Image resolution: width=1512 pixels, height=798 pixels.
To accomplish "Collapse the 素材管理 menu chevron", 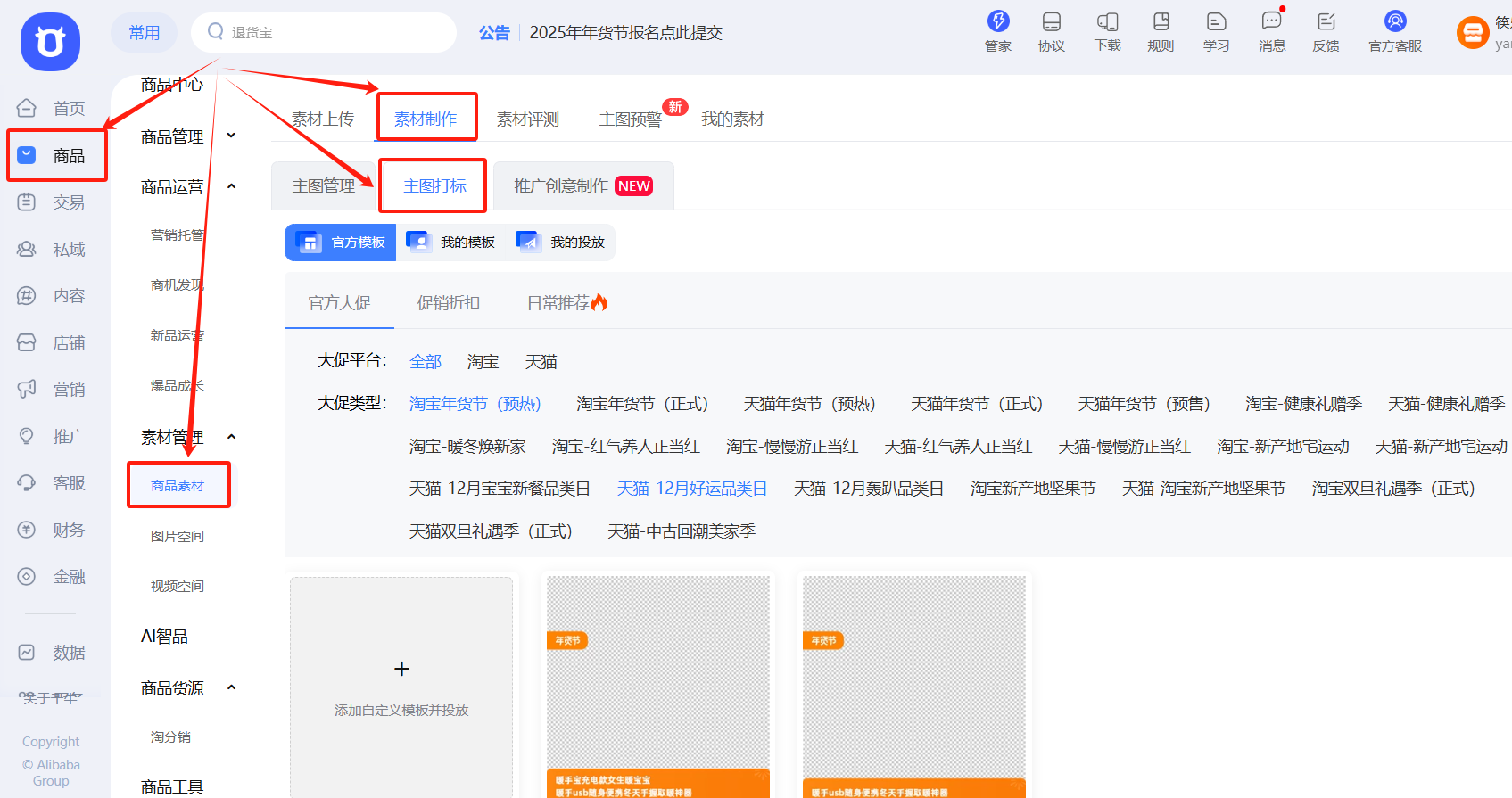I will (x=231, y=437).
